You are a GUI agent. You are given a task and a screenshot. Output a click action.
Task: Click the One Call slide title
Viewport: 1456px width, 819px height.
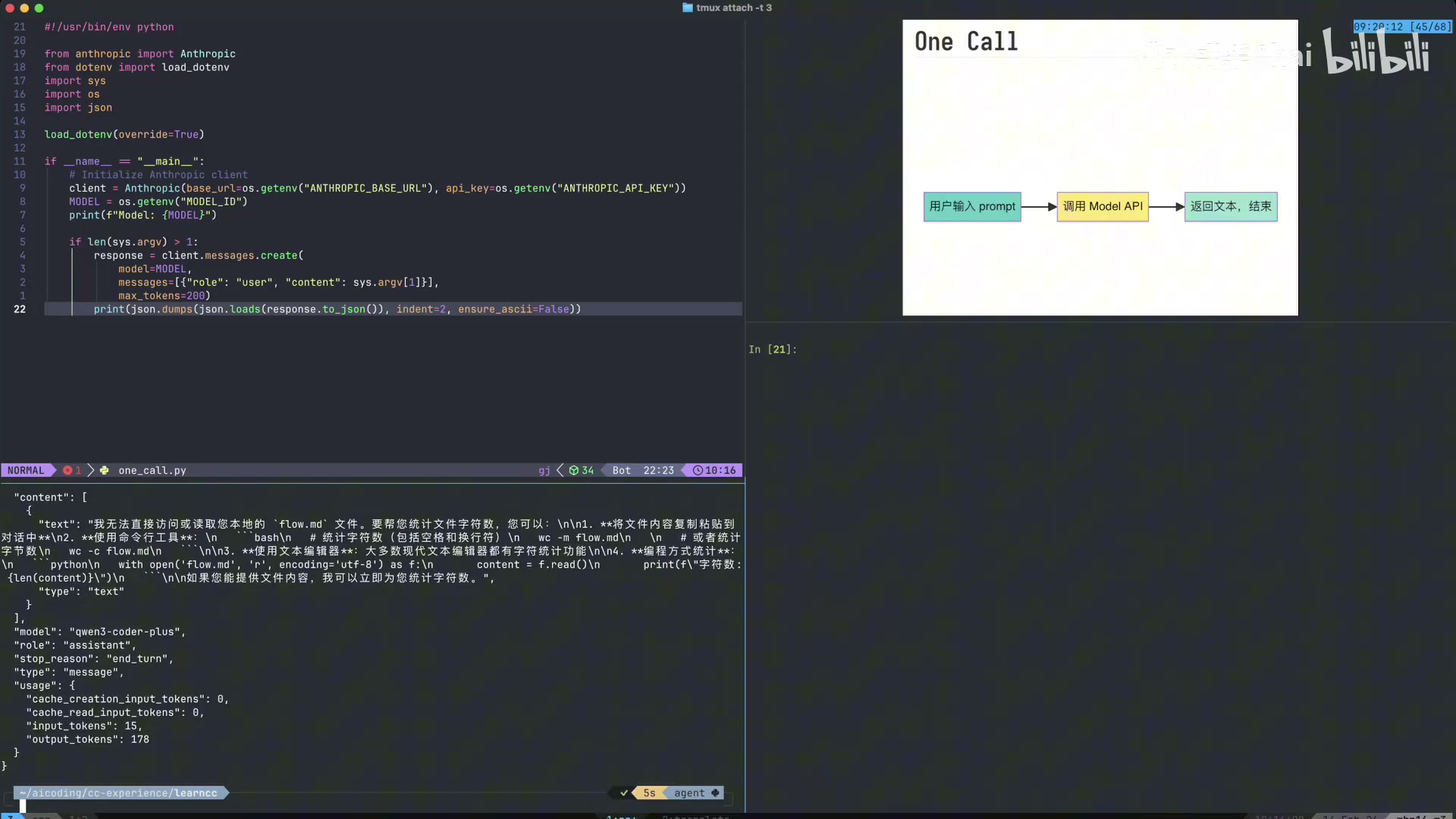point(966,42)
